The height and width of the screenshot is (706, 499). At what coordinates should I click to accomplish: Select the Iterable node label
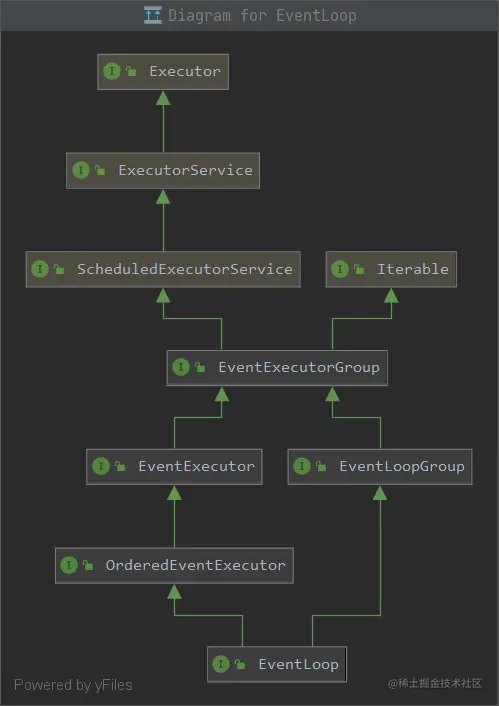point(413,269)
